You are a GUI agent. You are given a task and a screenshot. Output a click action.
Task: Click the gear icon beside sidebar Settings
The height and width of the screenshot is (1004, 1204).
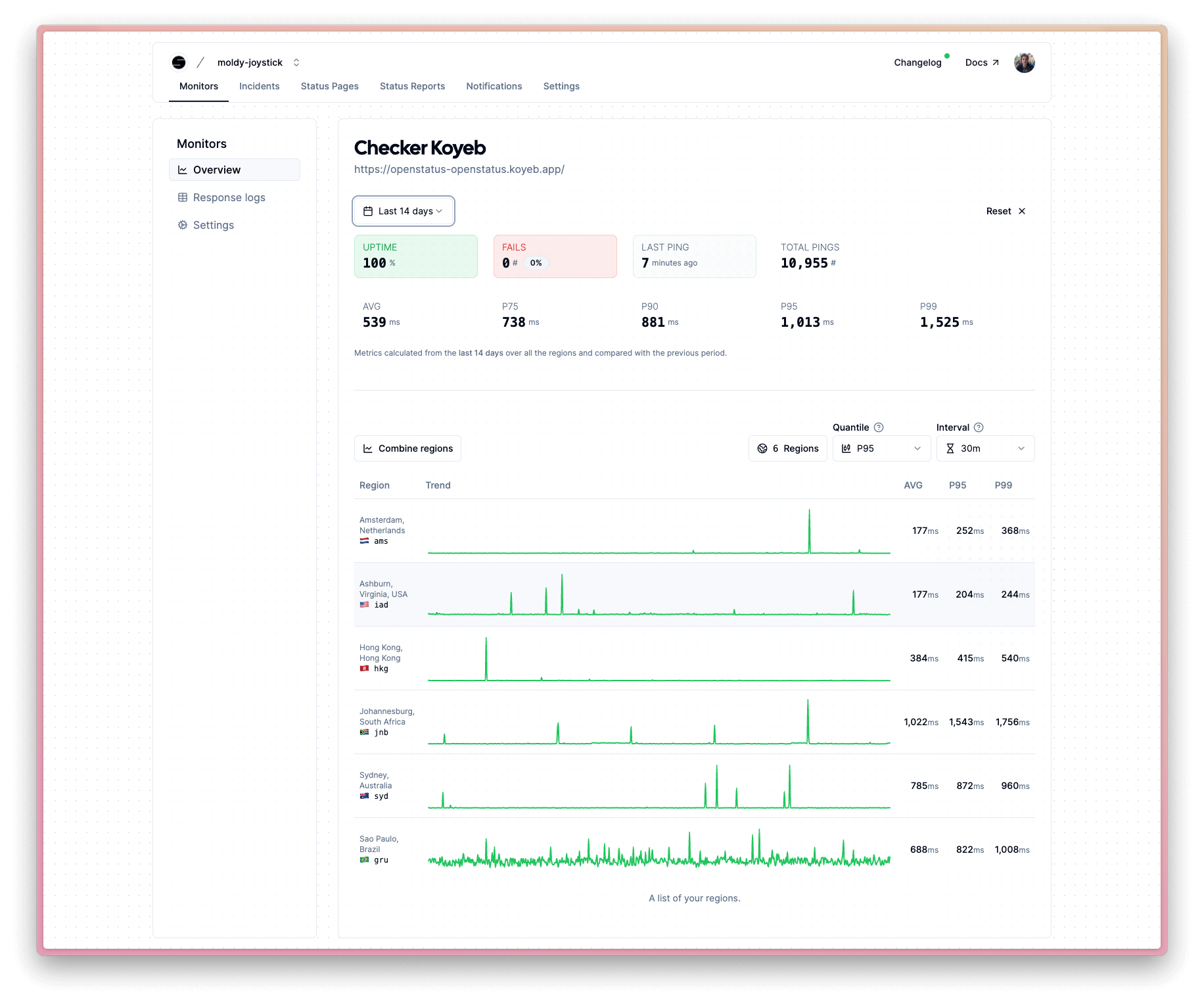coord(183,225)
